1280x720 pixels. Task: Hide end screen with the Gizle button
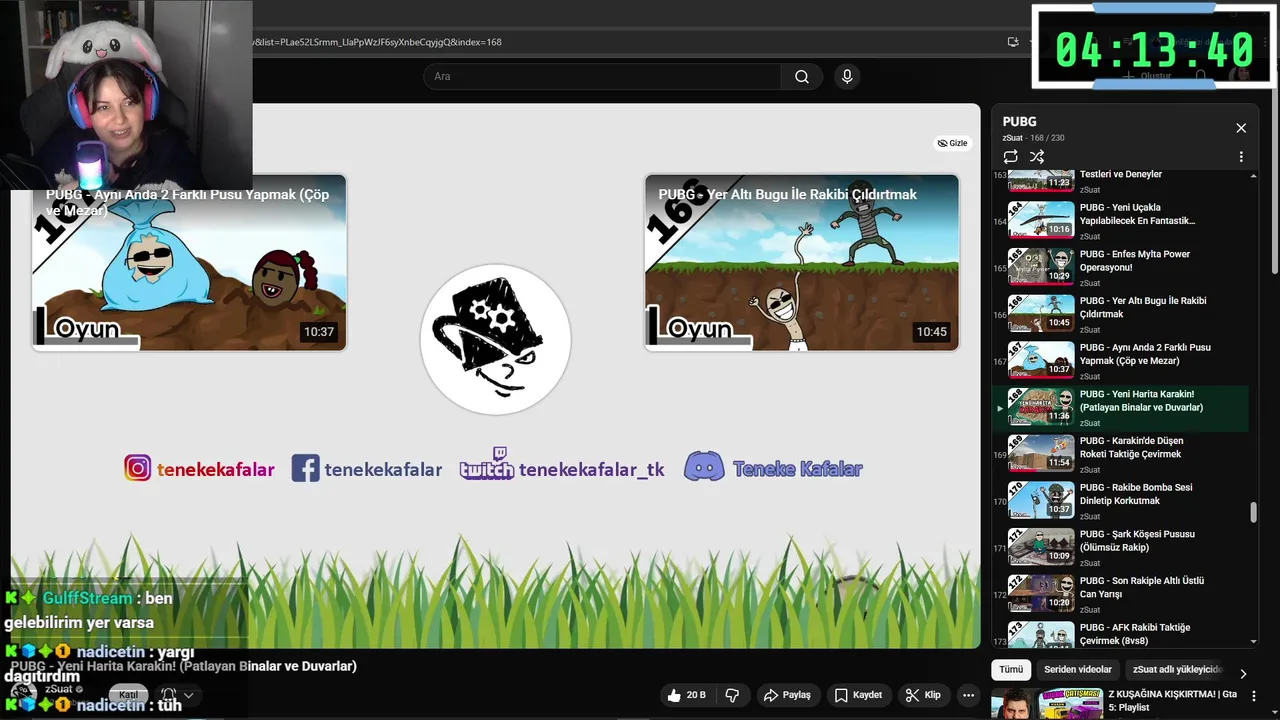click(x=952, y=143)
